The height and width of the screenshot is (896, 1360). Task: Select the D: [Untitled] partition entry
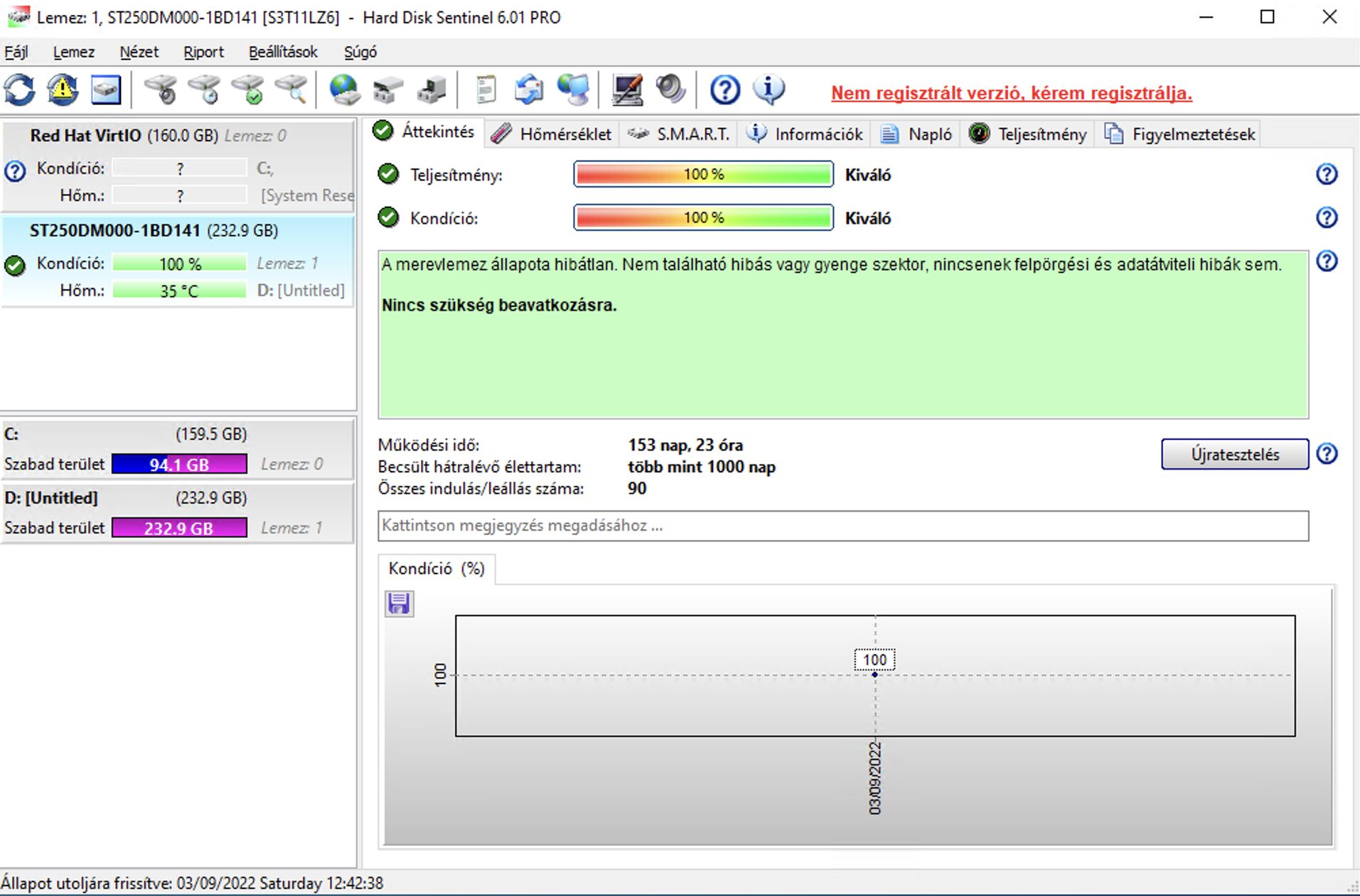click(178, 514)
